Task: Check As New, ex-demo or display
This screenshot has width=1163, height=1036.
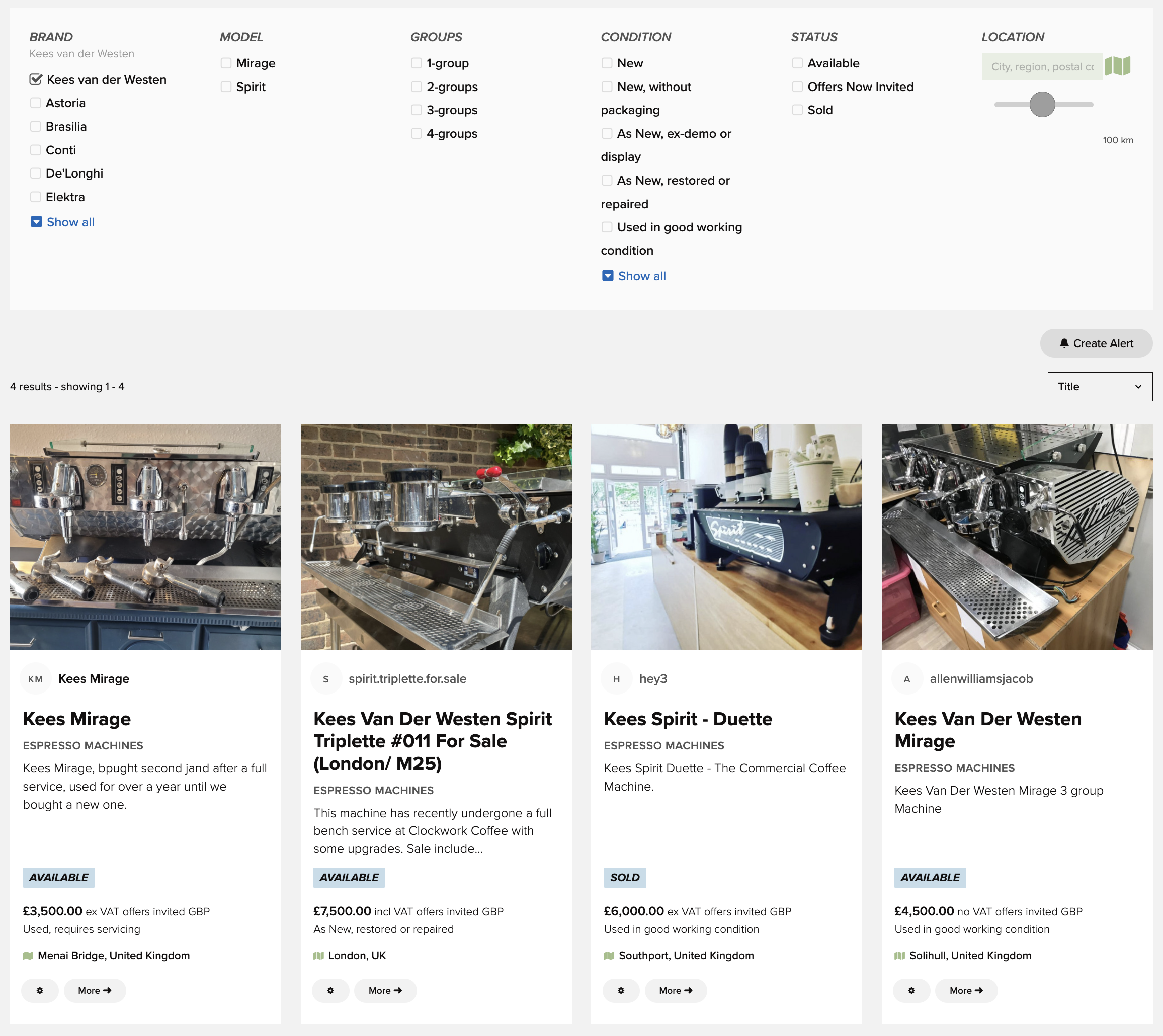Action: click(607, 134)
